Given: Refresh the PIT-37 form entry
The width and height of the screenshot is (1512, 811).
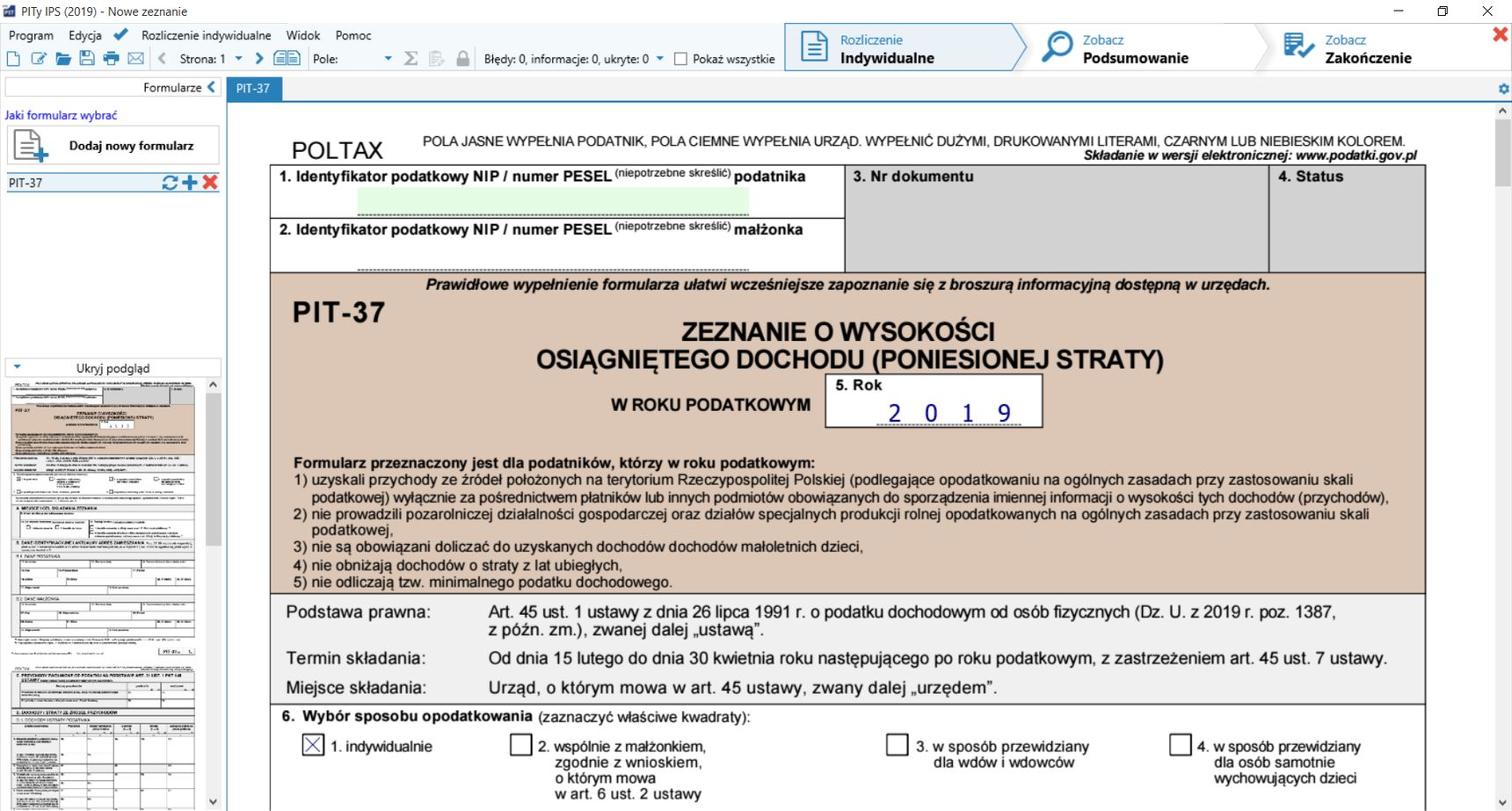Looking at the screenshot, I should point(170,182).
